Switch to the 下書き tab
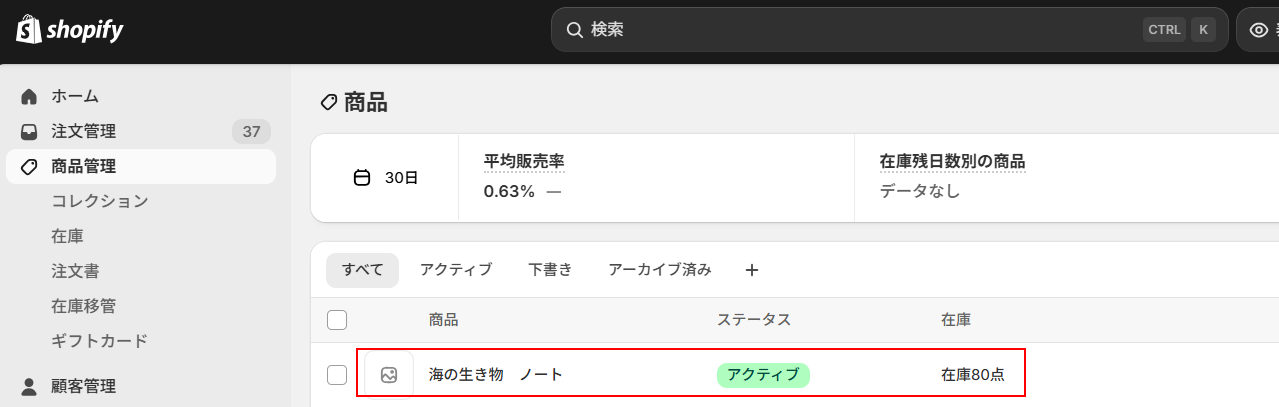The image size is (1279, 407). click(x=550, y=270)
